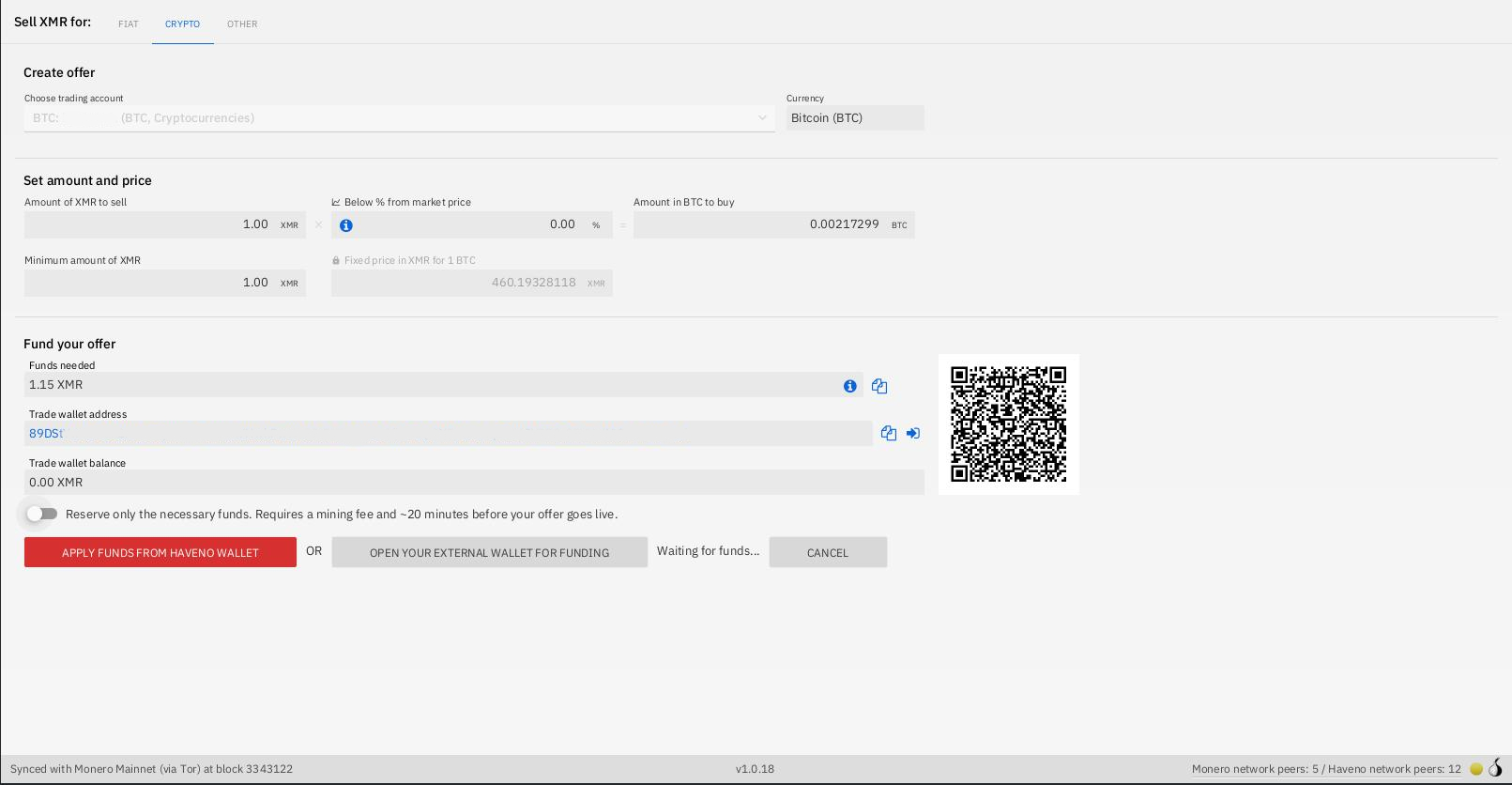This screenshot has height=785, width=1512.
Task: Click Apply Funds From Haveno Wallet
Action: pos(160,552)
